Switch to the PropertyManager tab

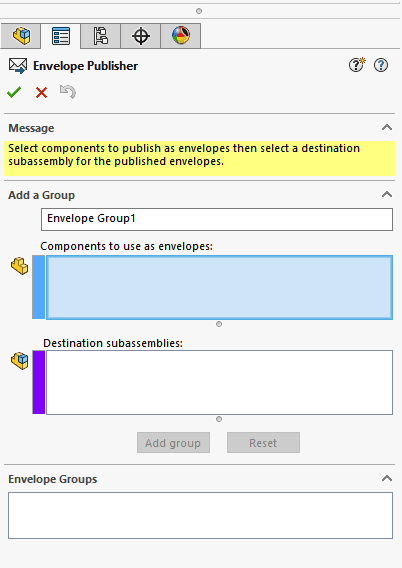click(x=60, y=36)
